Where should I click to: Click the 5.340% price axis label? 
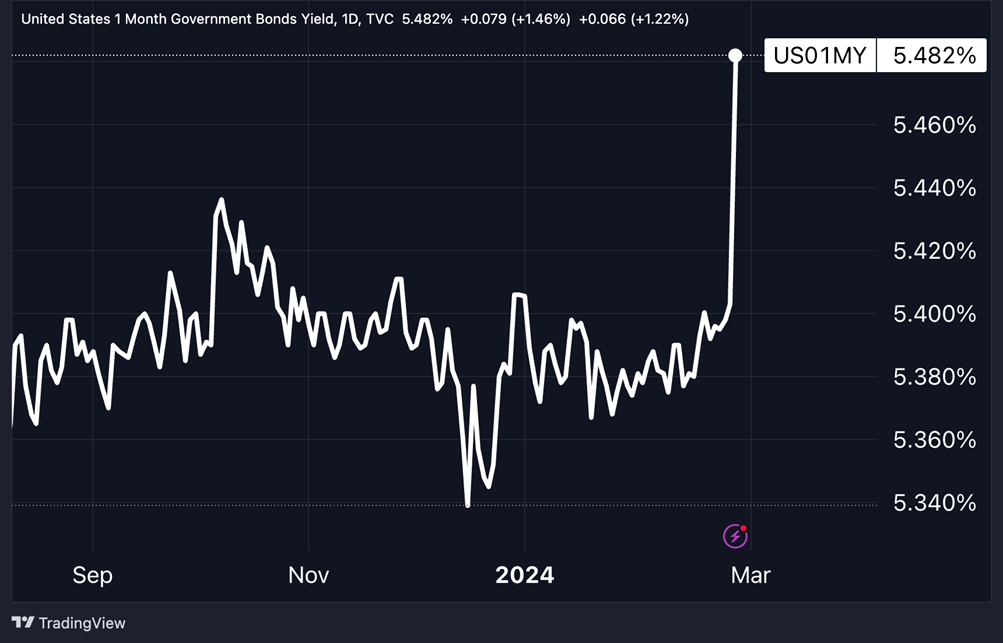(x=934, y=502)
